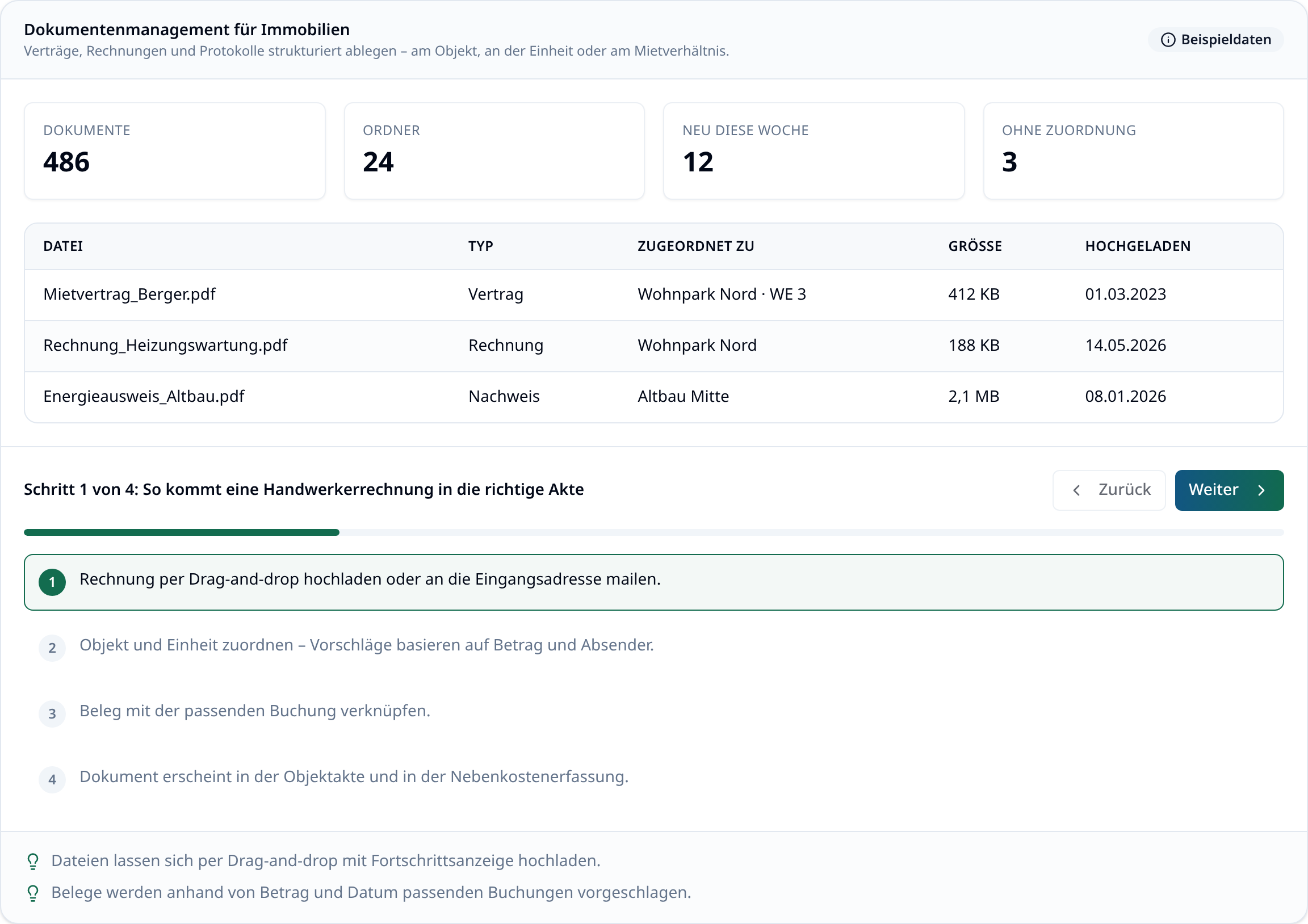Select step 2: Objekt und Einheit zuordnen

pos(654,648)
